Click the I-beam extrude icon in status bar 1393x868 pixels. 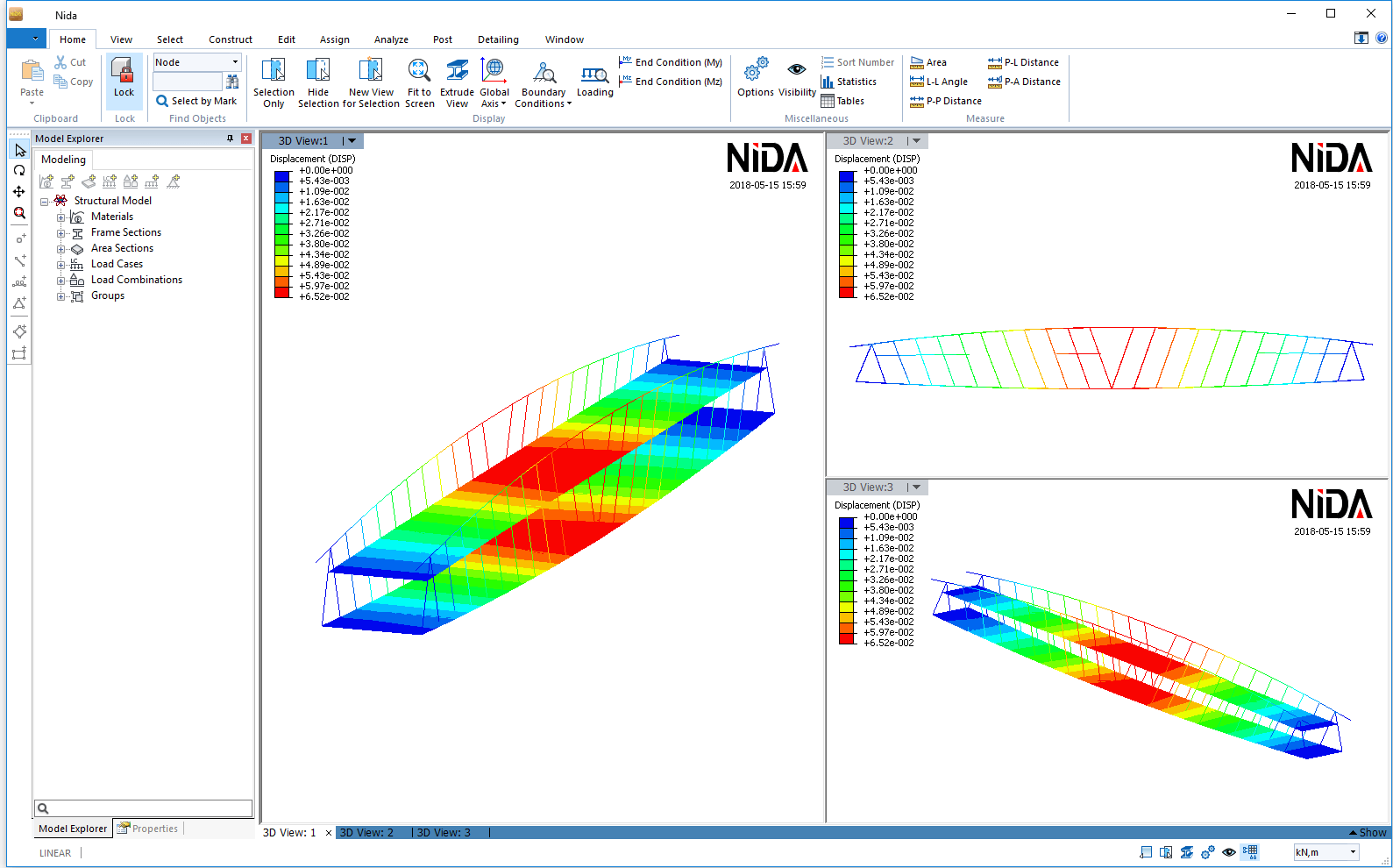point(1187,852)
